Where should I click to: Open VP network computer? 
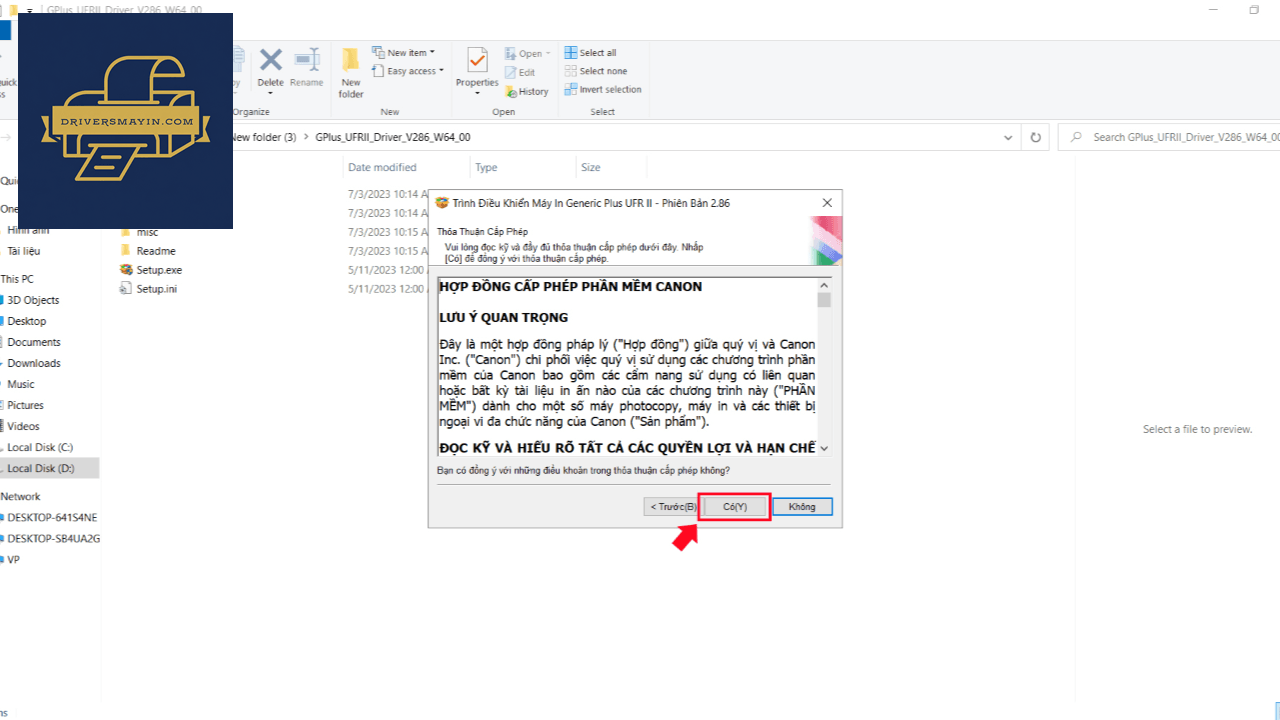[x=13, y=559]
